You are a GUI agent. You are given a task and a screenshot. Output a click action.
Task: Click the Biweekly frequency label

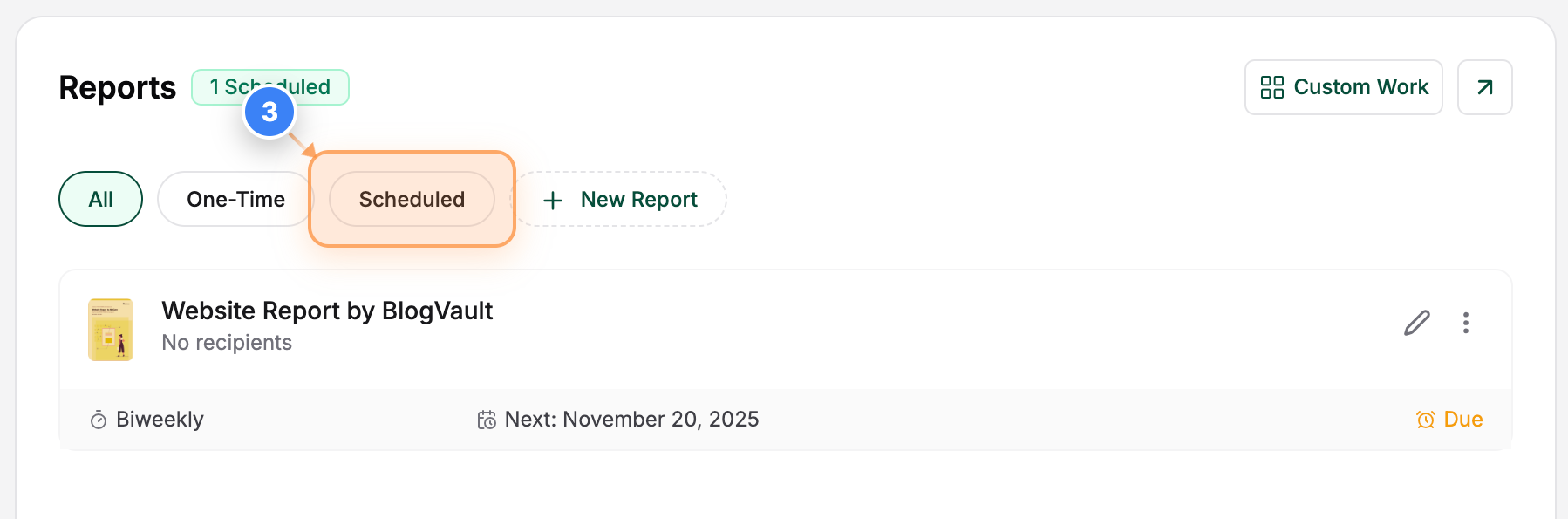coord(160,420)
